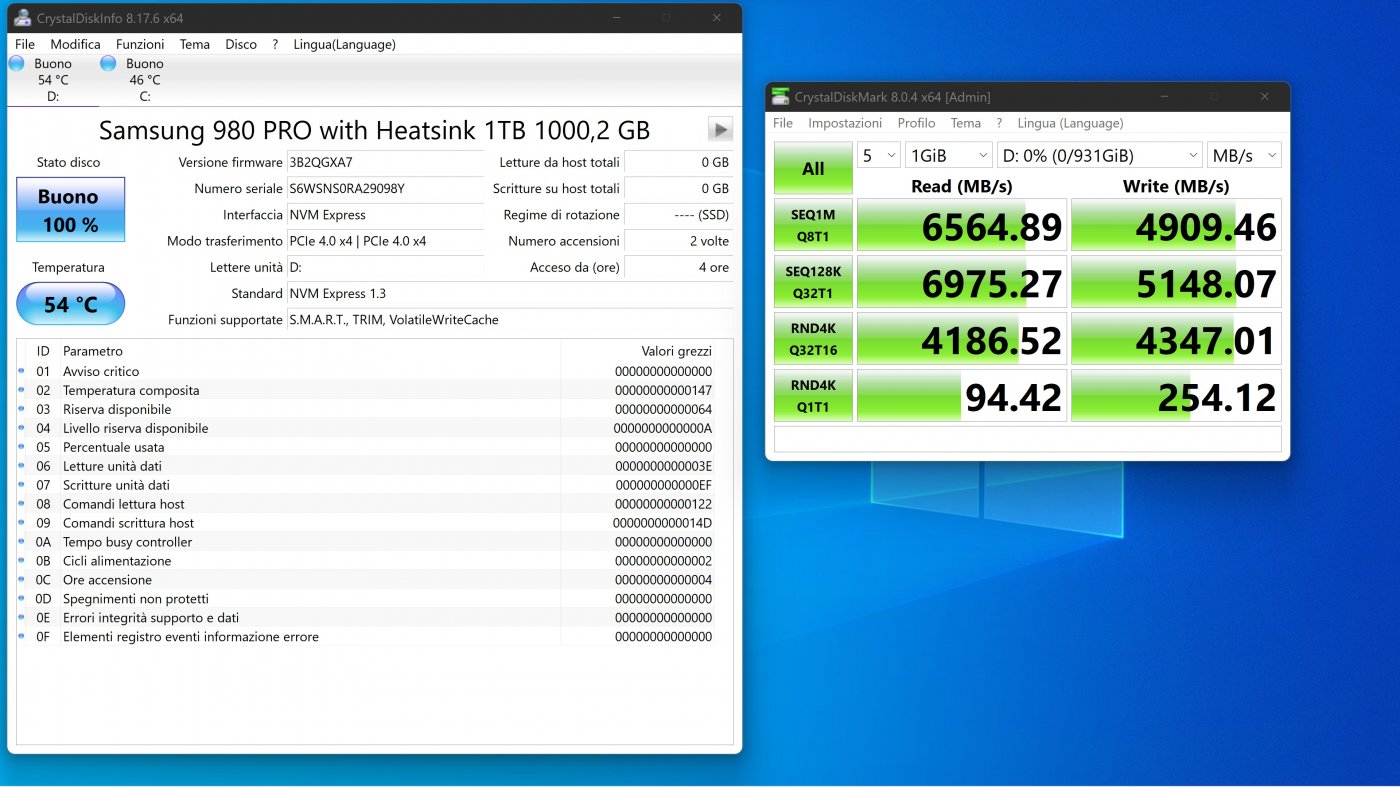This screenshot has height=787, width=1400.
Task: Change the MB/s unit dropdown
Action: point(1244,155)
